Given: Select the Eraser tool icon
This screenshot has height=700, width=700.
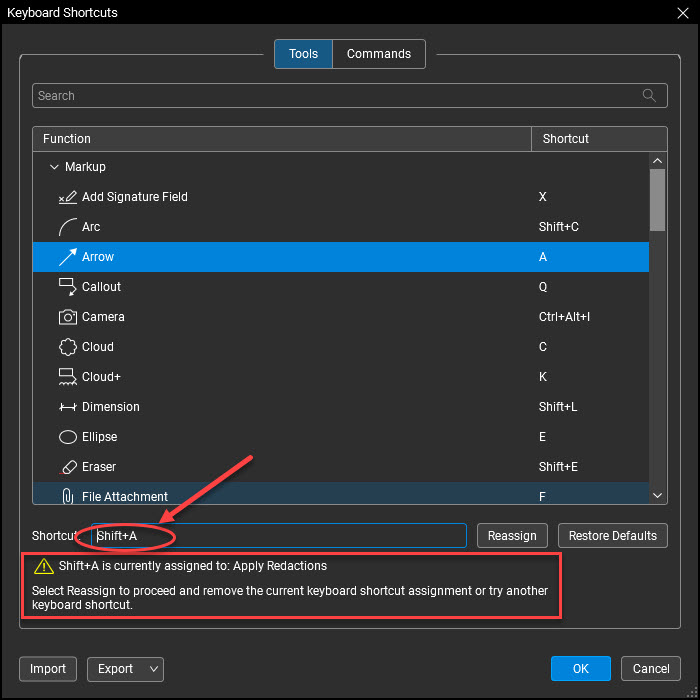Looking at the screenshot, I should tap(68, 467).
